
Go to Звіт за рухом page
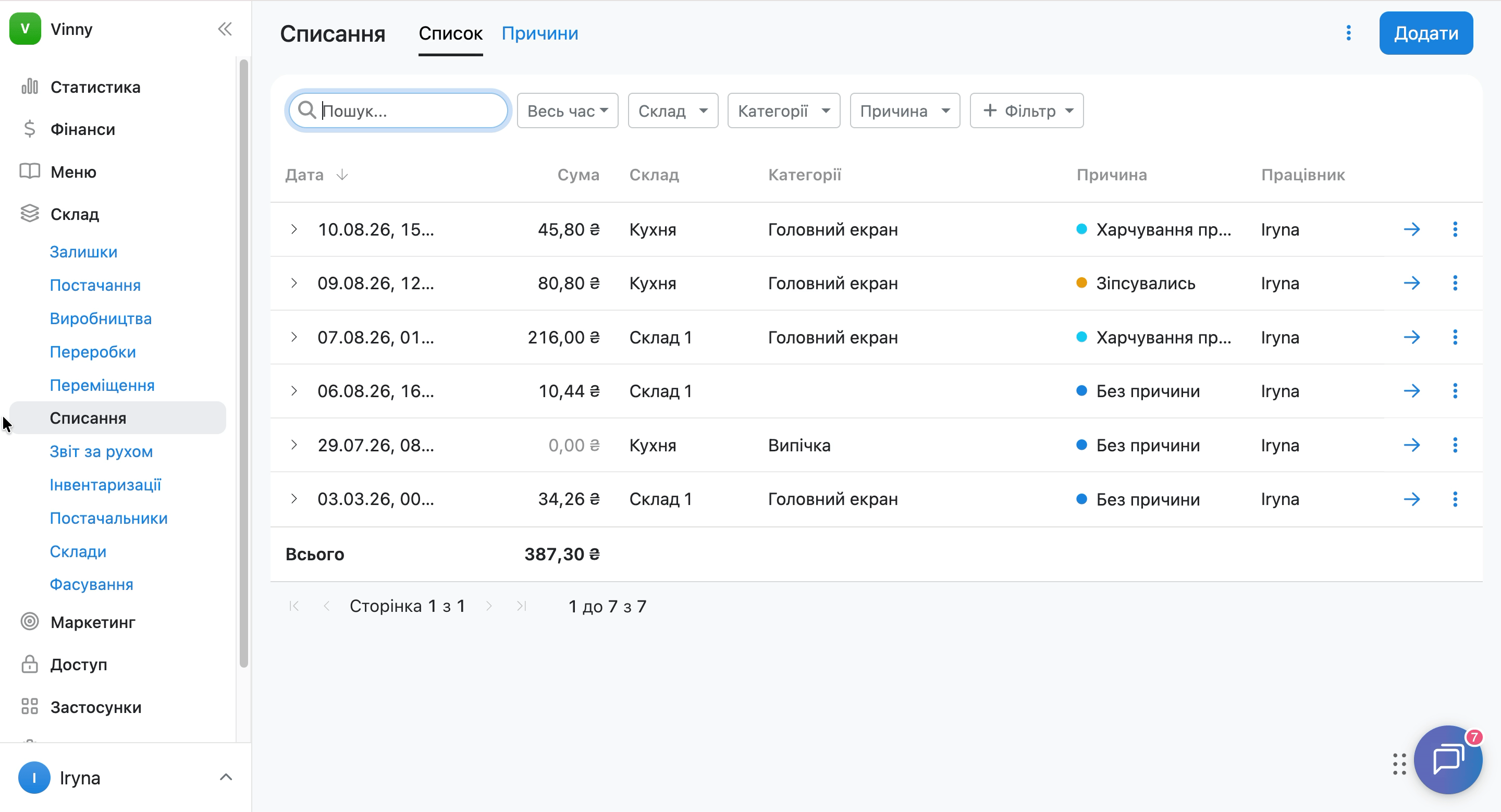[101, 451]
